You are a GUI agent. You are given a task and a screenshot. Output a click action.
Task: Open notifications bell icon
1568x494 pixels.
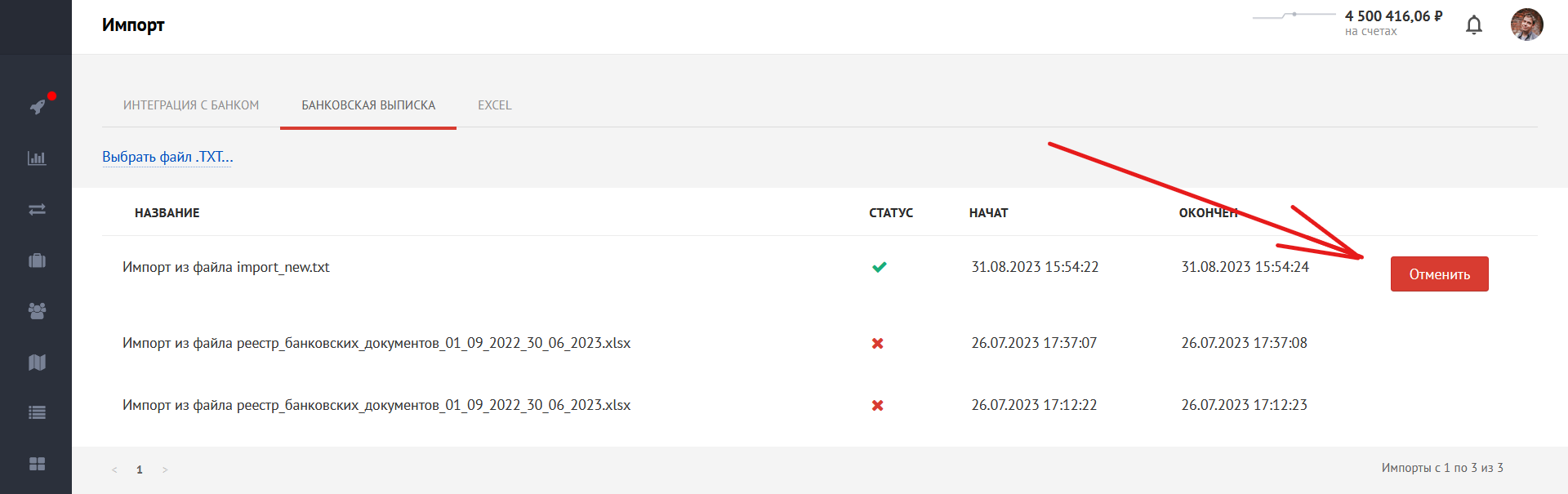tap(1474, 25)
